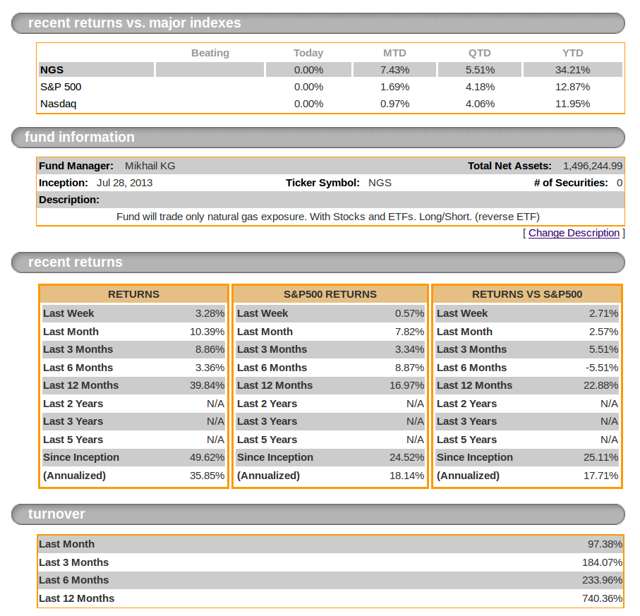Click S&P500 Returns Last 6 Months value 8.87%

pyautogui.click(x=409, y=368)
